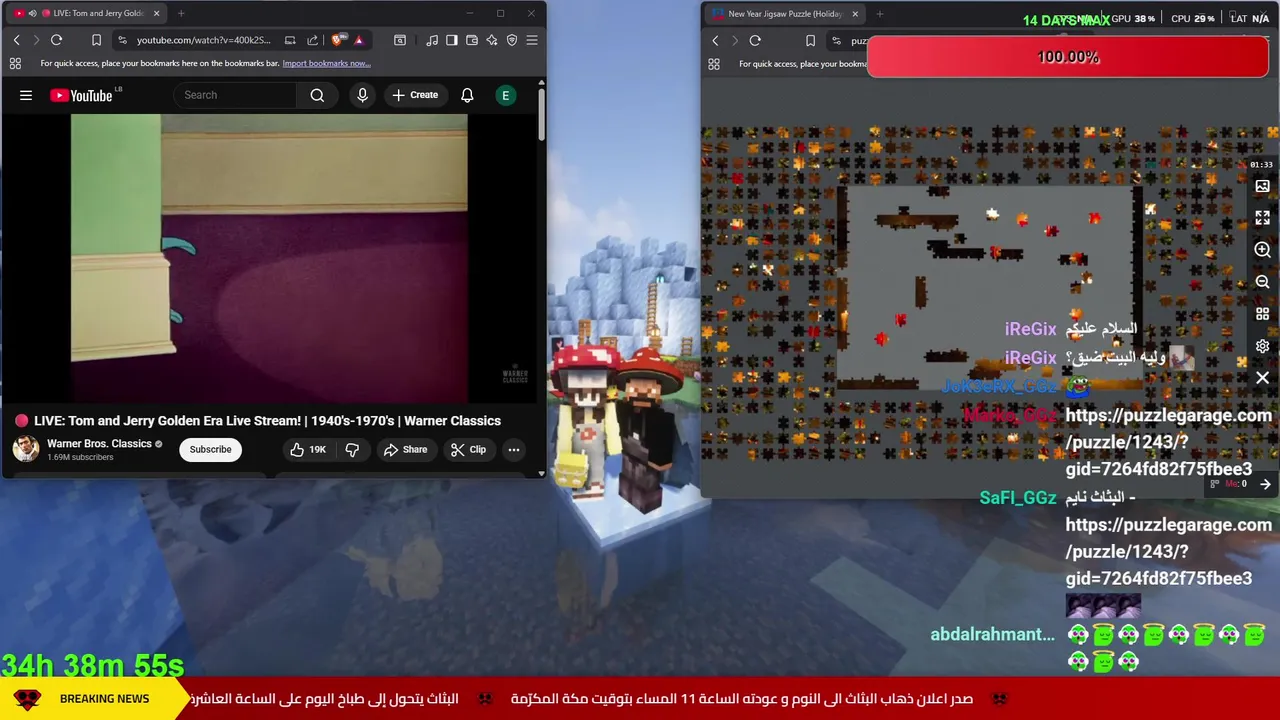Go back in the YouTube browser window

click(17, 40)
